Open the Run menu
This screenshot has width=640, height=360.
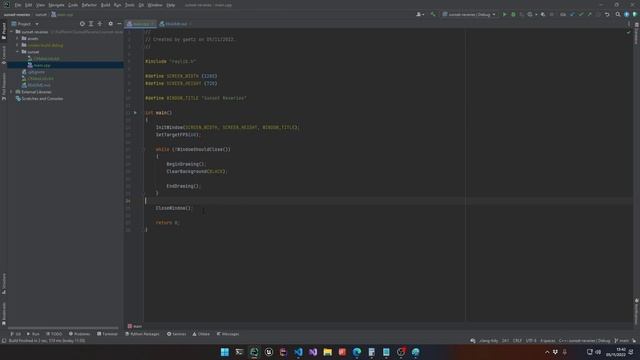pyautogui.click(x=118, y=5)
